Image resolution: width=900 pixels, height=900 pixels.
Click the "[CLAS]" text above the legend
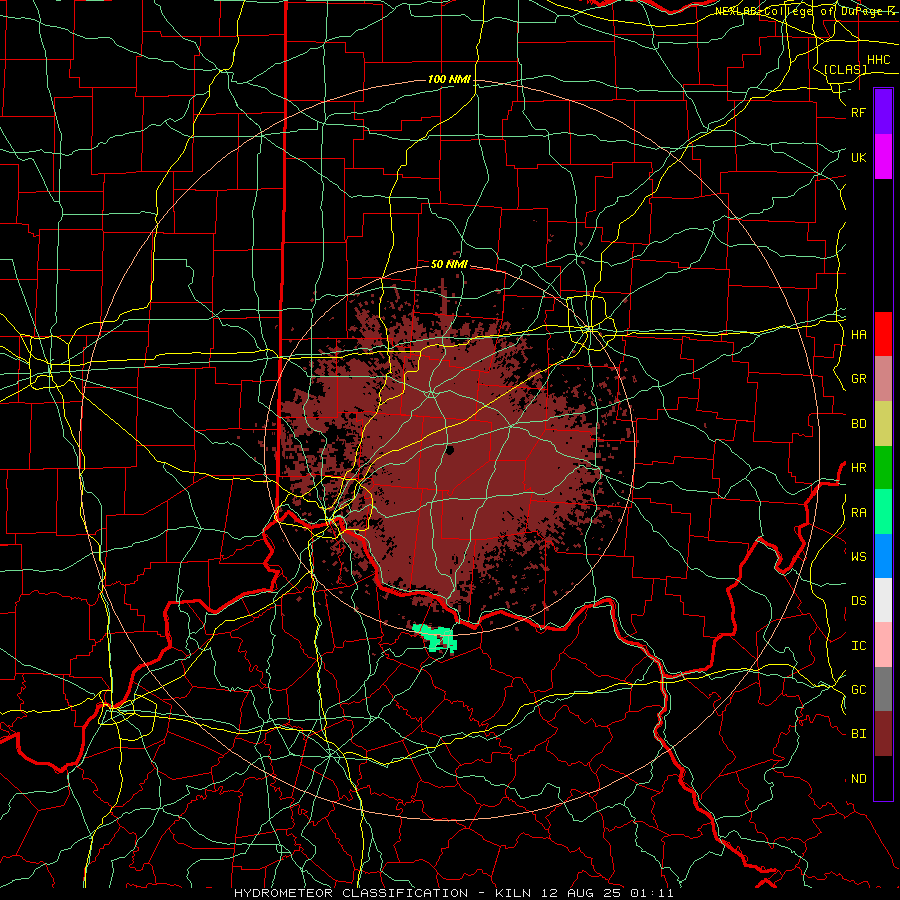click(x=845, y=69)
